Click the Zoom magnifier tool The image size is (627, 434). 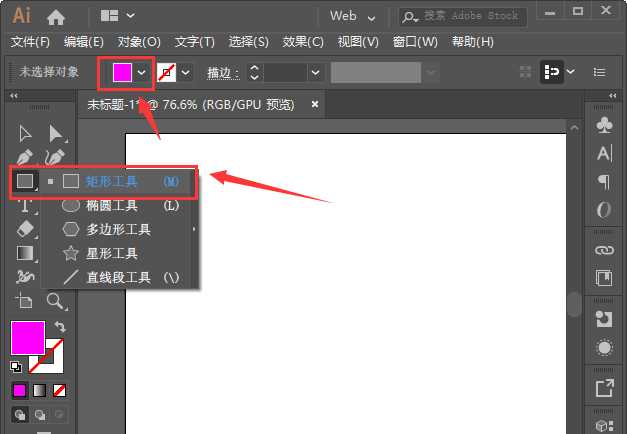56,301
